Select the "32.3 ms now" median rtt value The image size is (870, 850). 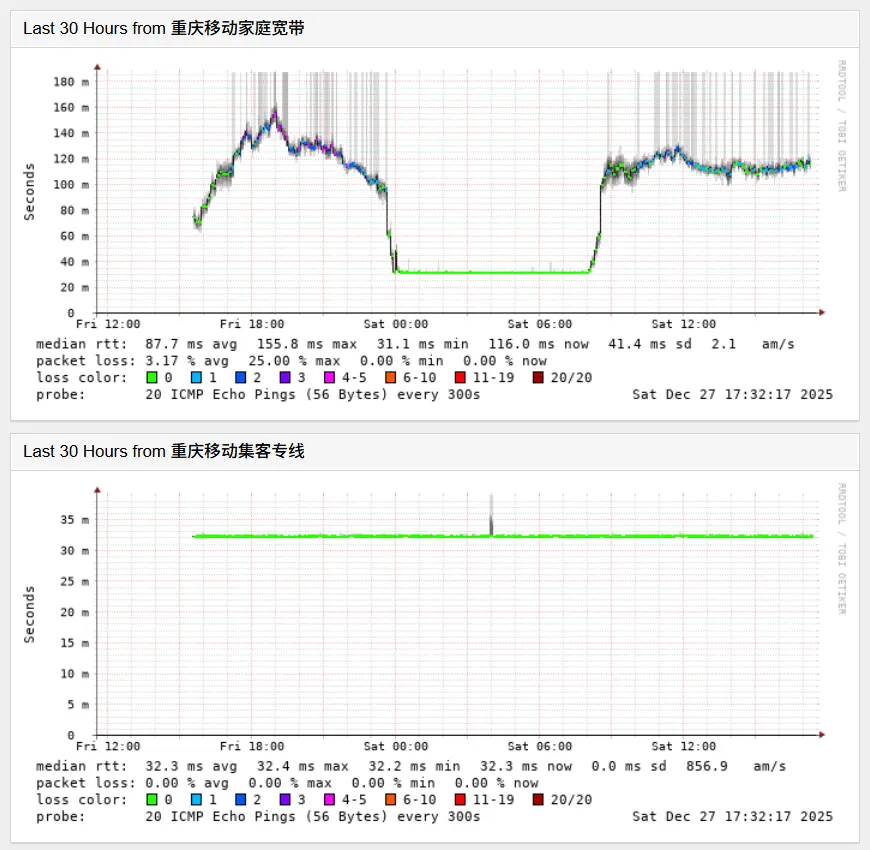coord(526,767)
